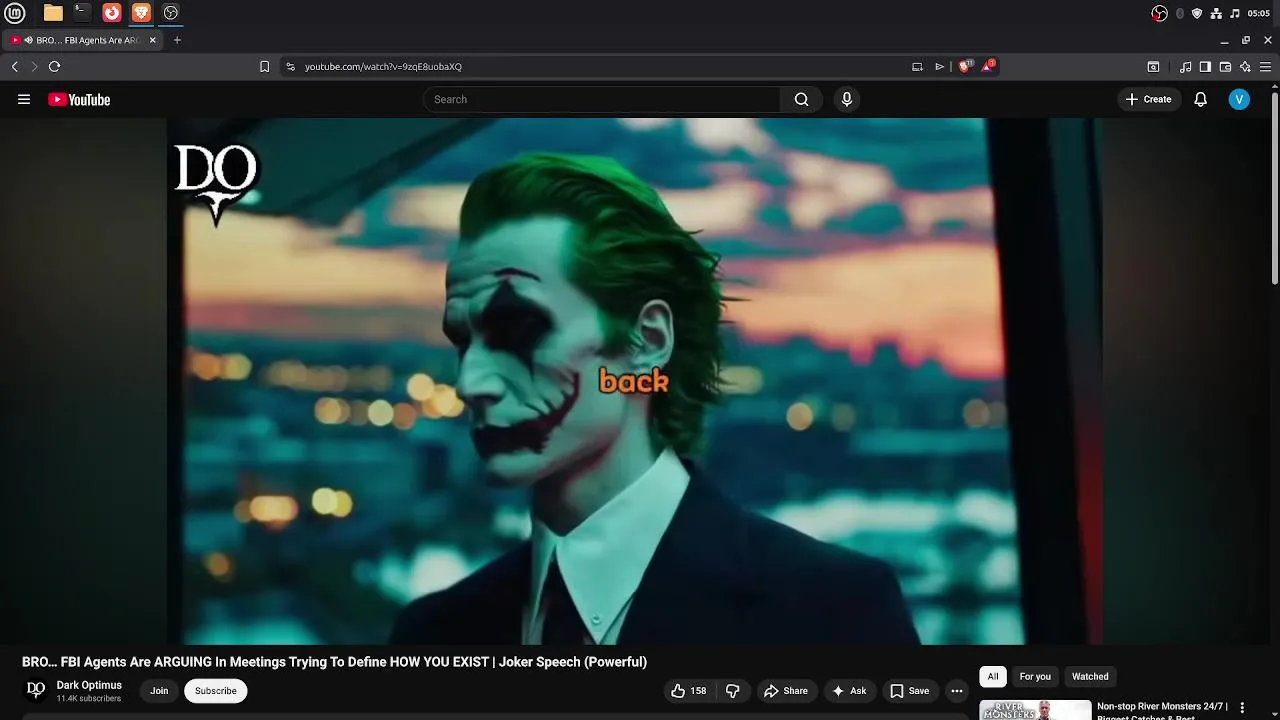Install app icon in address bar
Image resolution: width=1280 pixels, height=720 pixels.
tap(917, 67)
